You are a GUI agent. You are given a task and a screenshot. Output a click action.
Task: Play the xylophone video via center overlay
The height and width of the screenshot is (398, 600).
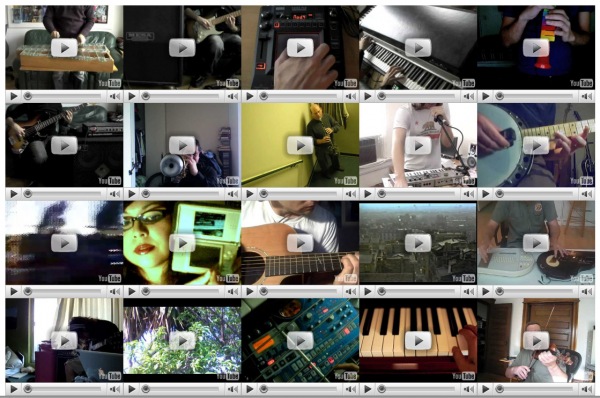(x=64, y=48)
